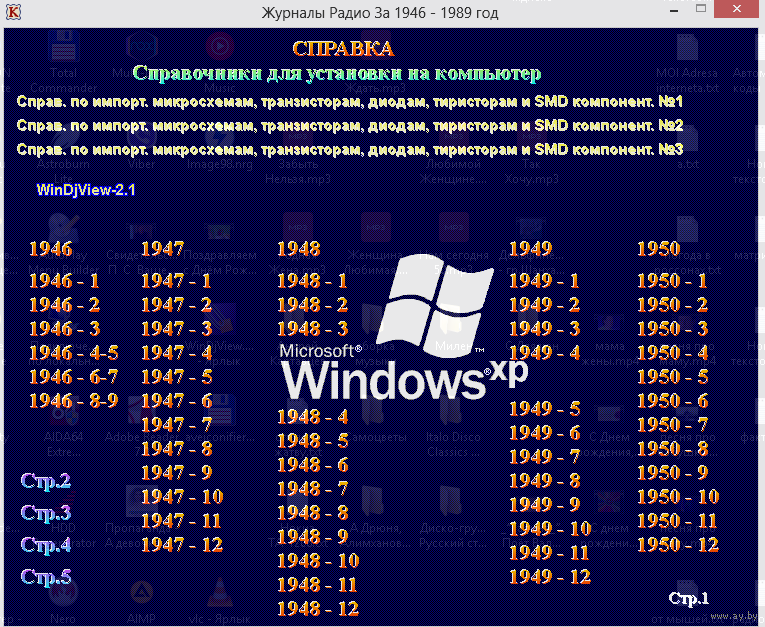Select the 1950 year heading
765x627 pixels.
[659, 249]
